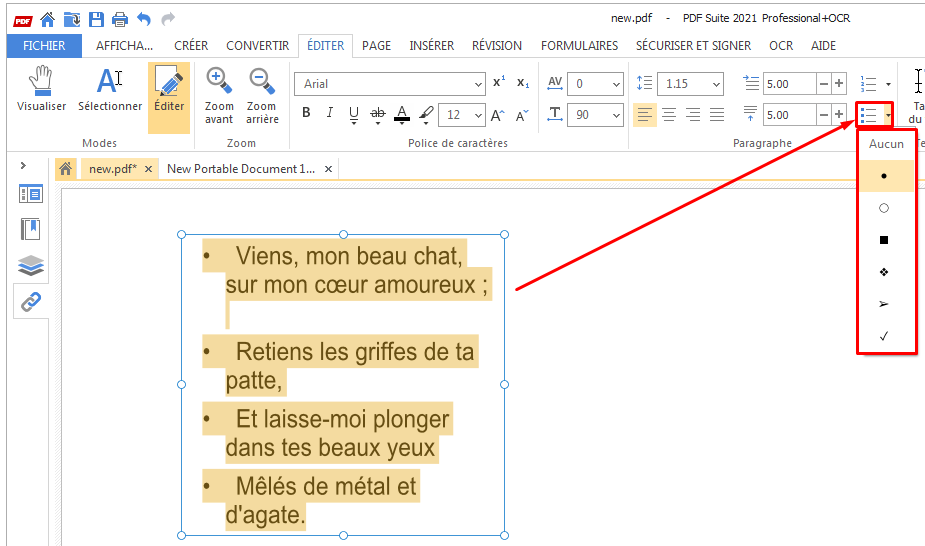Image resolution: width=925 pixels, height=546 pixels.
Task: Open the FICHIER menu
Action: pos(44,46)
